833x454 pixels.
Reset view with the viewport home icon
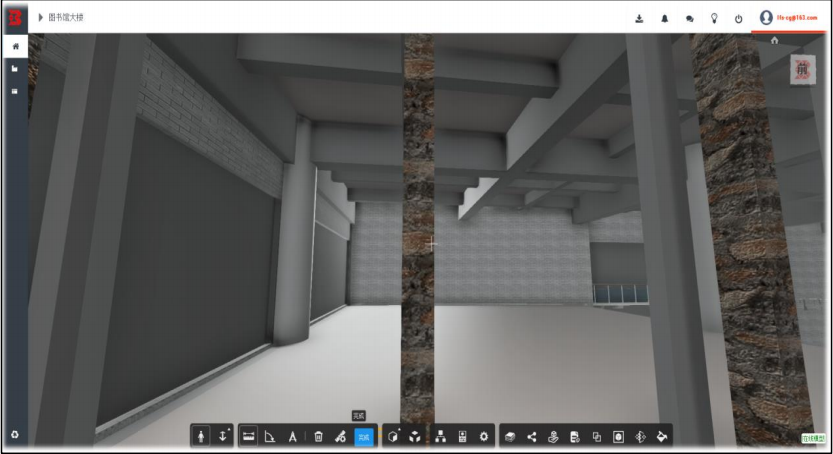click(775, 40)
